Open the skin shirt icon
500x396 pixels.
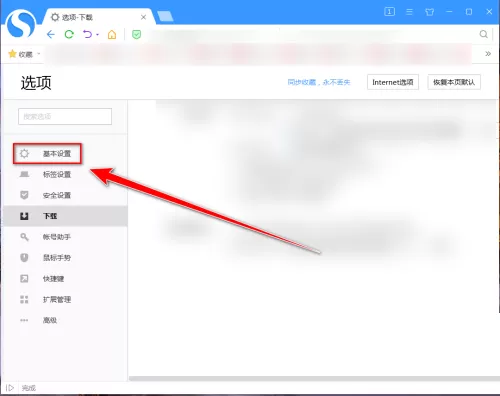(430, 12)
